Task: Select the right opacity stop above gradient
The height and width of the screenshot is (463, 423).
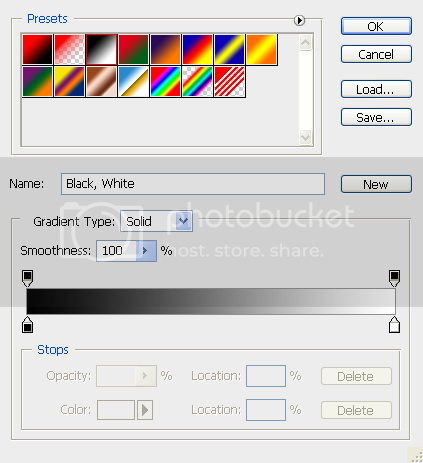Action: 394,278
